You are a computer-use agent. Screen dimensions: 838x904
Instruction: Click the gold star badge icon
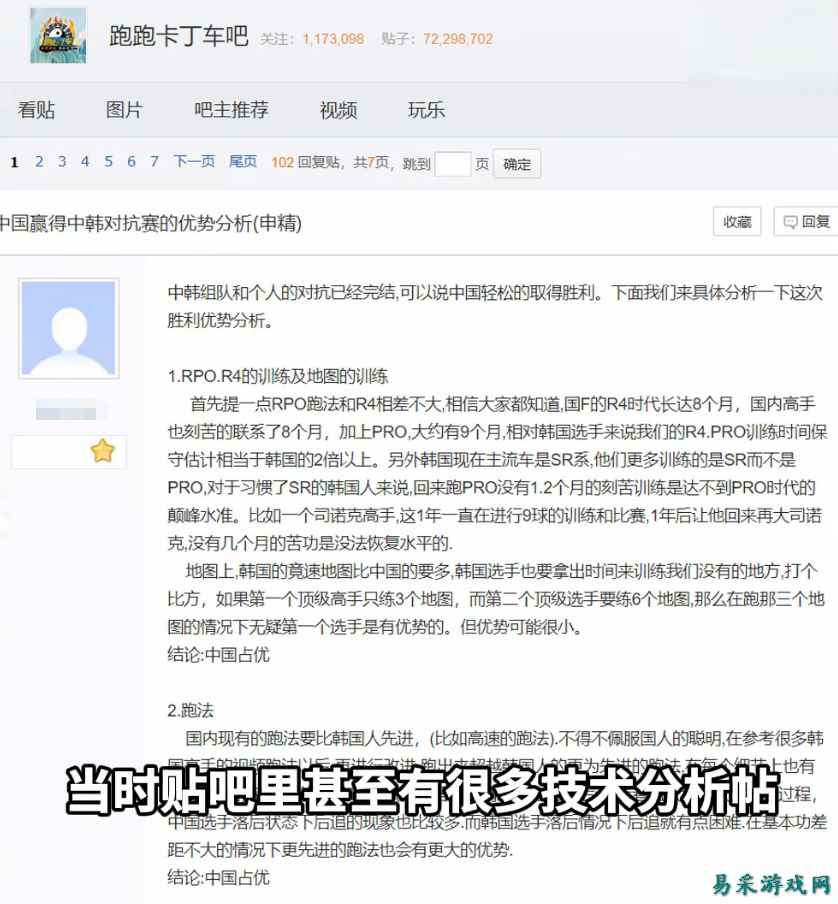pos(103,450)
